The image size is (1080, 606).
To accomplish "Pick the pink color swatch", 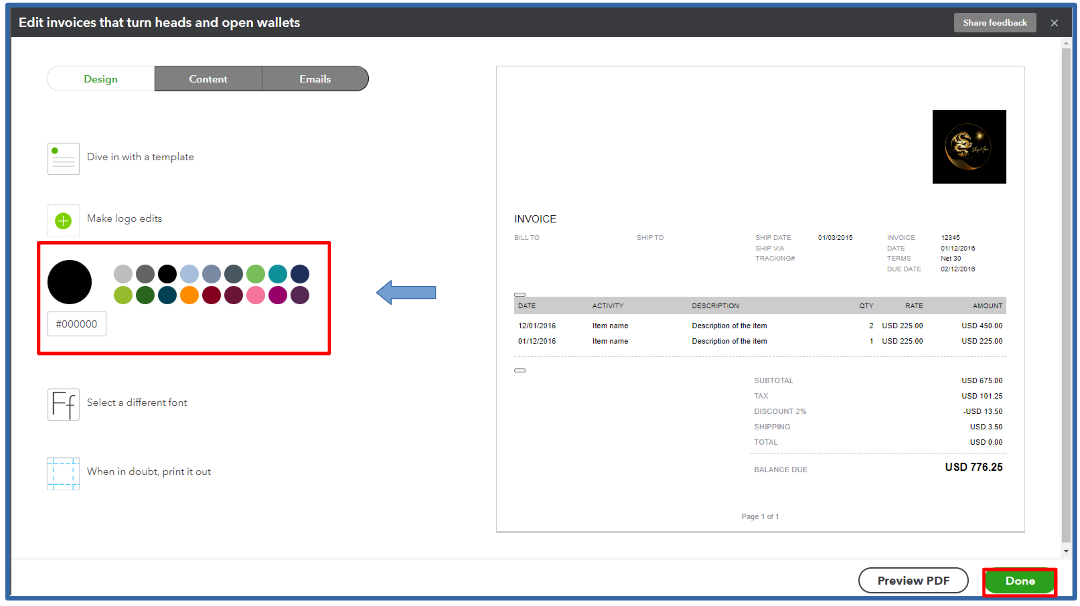I will coord(256,295).
